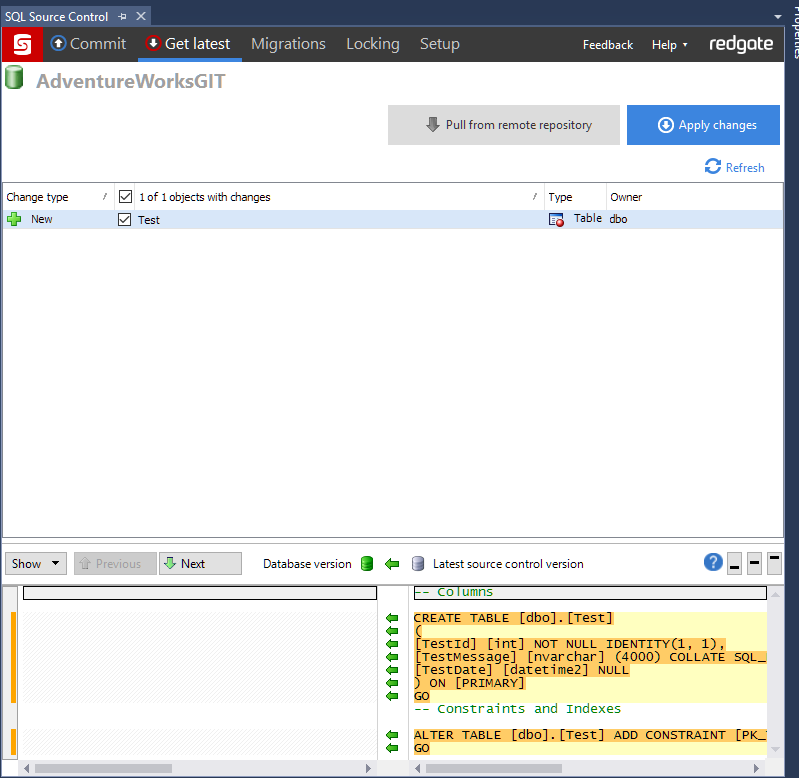Click the green AdventureWorksGIT database icon
The height and width of the screenshot is (778, 799).
pos(14,78)
